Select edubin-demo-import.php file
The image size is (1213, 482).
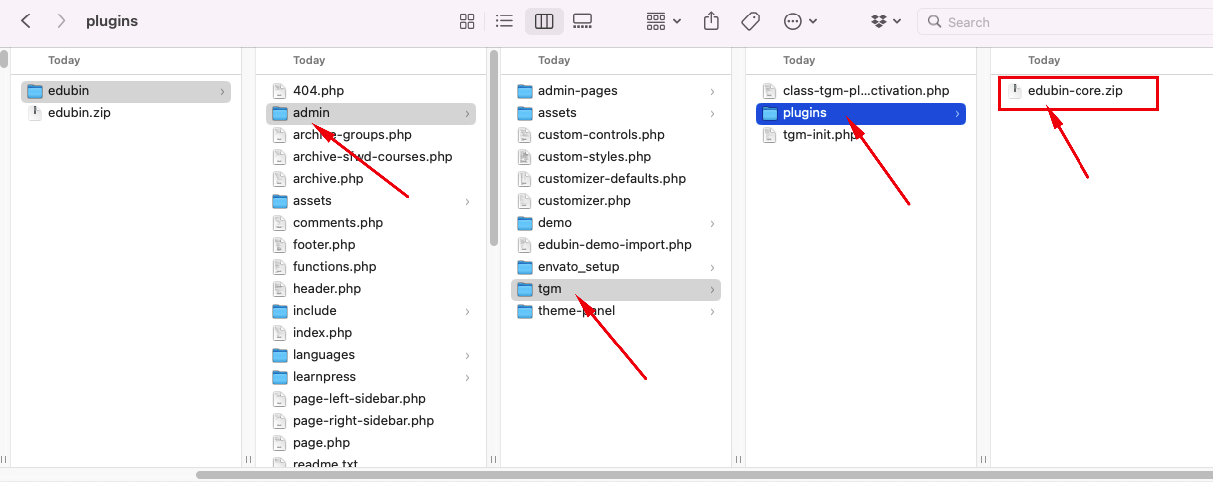616,245
